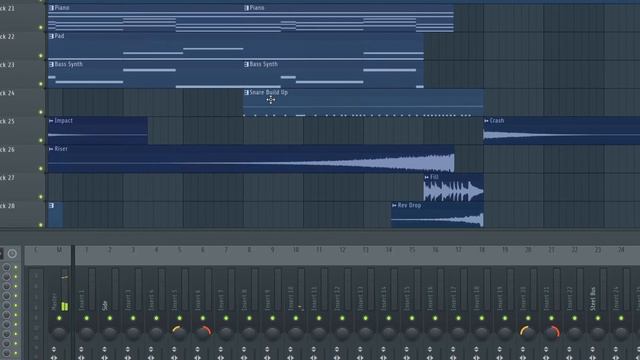Open the Snare Build Up clip menu icon

246,93
